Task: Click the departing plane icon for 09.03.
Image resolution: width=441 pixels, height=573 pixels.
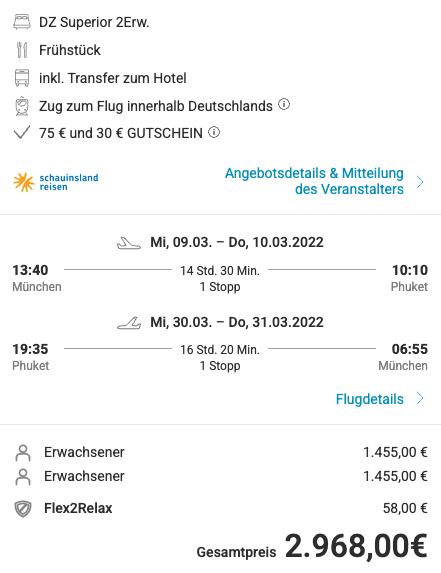Action: [129, 243]
